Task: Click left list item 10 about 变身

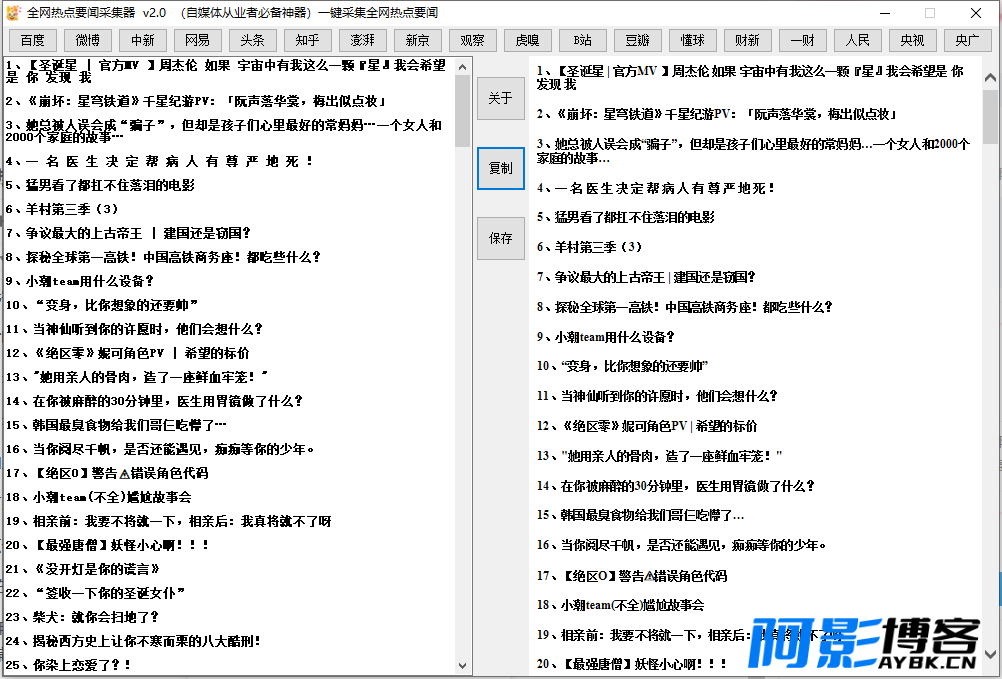Action: pos(102,305)
